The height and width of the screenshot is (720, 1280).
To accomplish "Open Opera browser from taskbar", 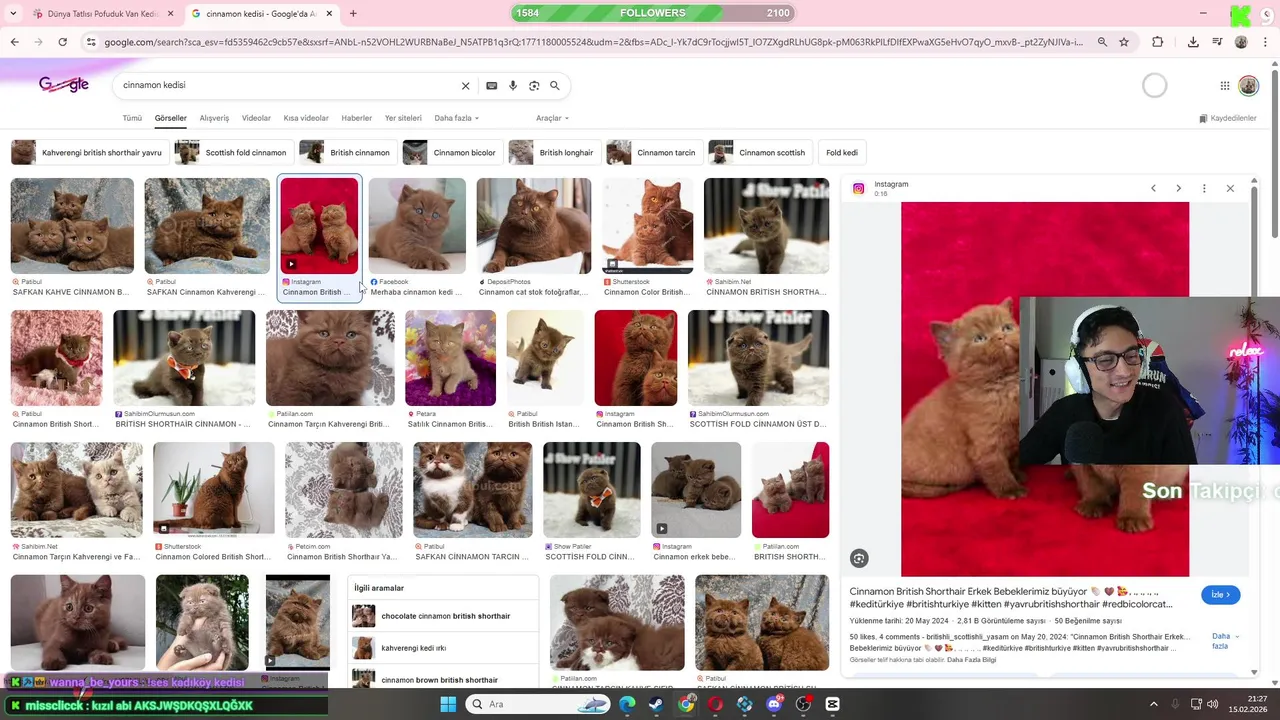I will (x=715, y=704).
